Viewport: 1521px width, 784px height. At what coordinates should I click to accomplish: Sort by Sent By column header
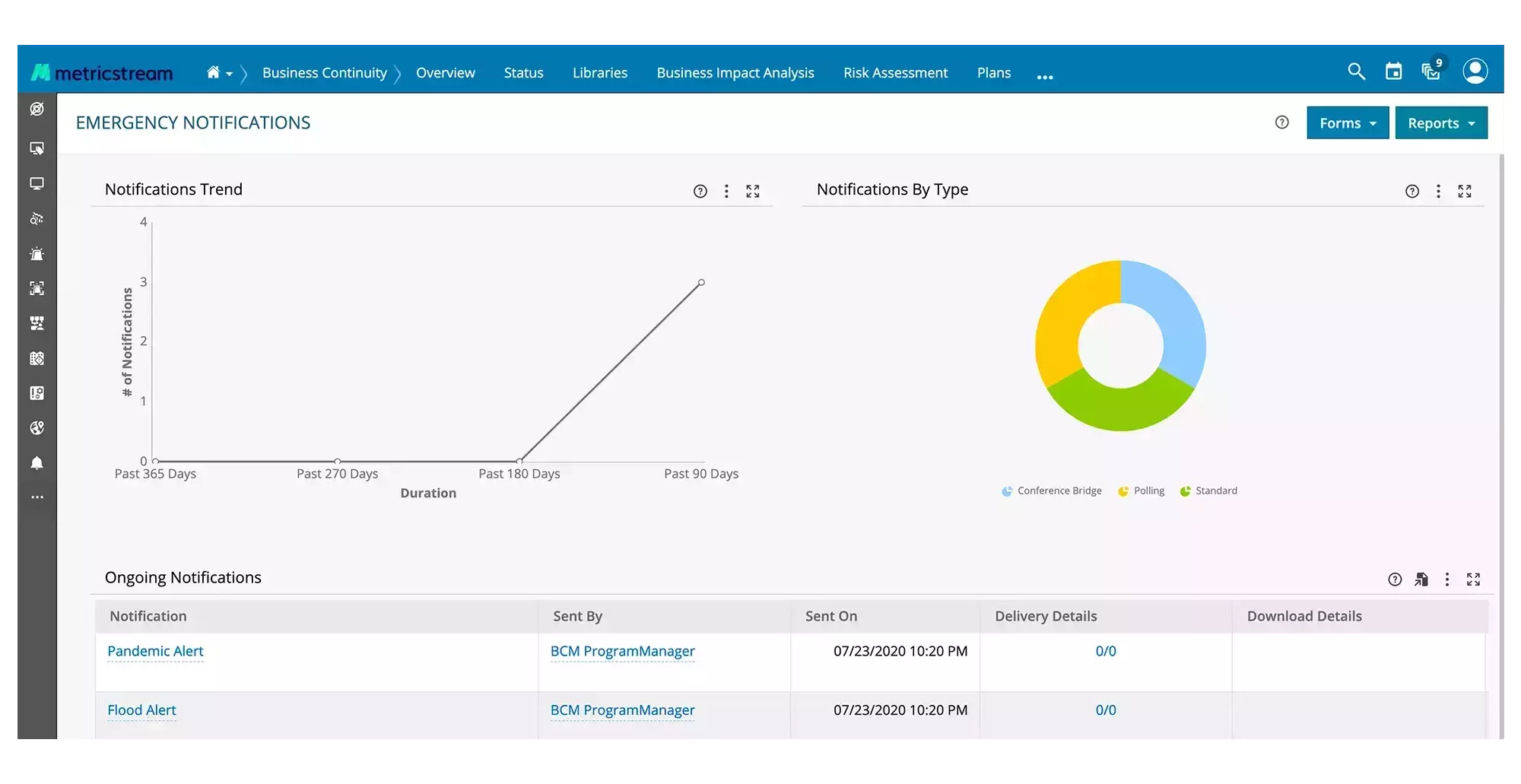pyautogui.click(x=665, y=617)
